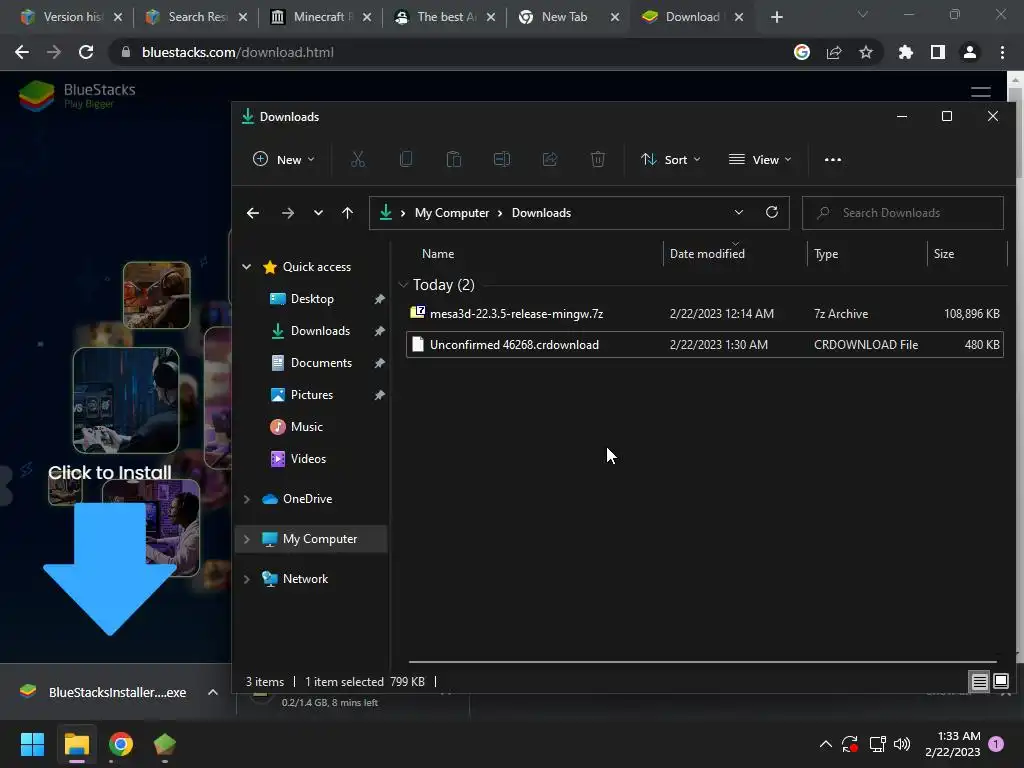Click the Copy icon in Explorer toolbar
The width and height of the screenshot is (1024, 768).
pyautogui.click(x=406, y=159)
